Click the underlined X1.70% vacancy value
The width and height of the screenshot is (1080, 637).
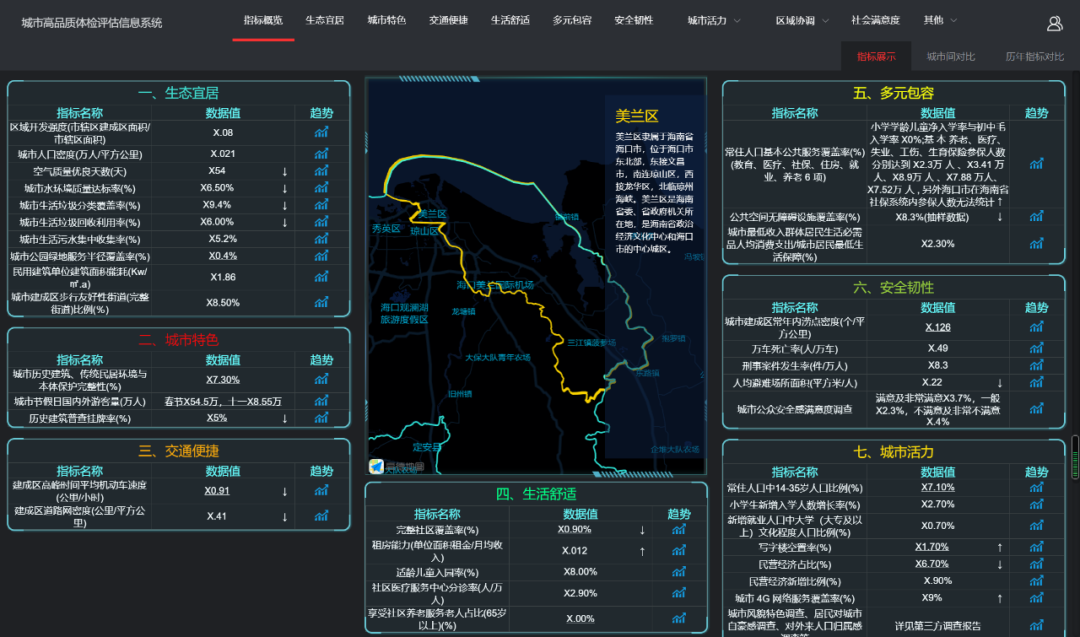point(932,547)
